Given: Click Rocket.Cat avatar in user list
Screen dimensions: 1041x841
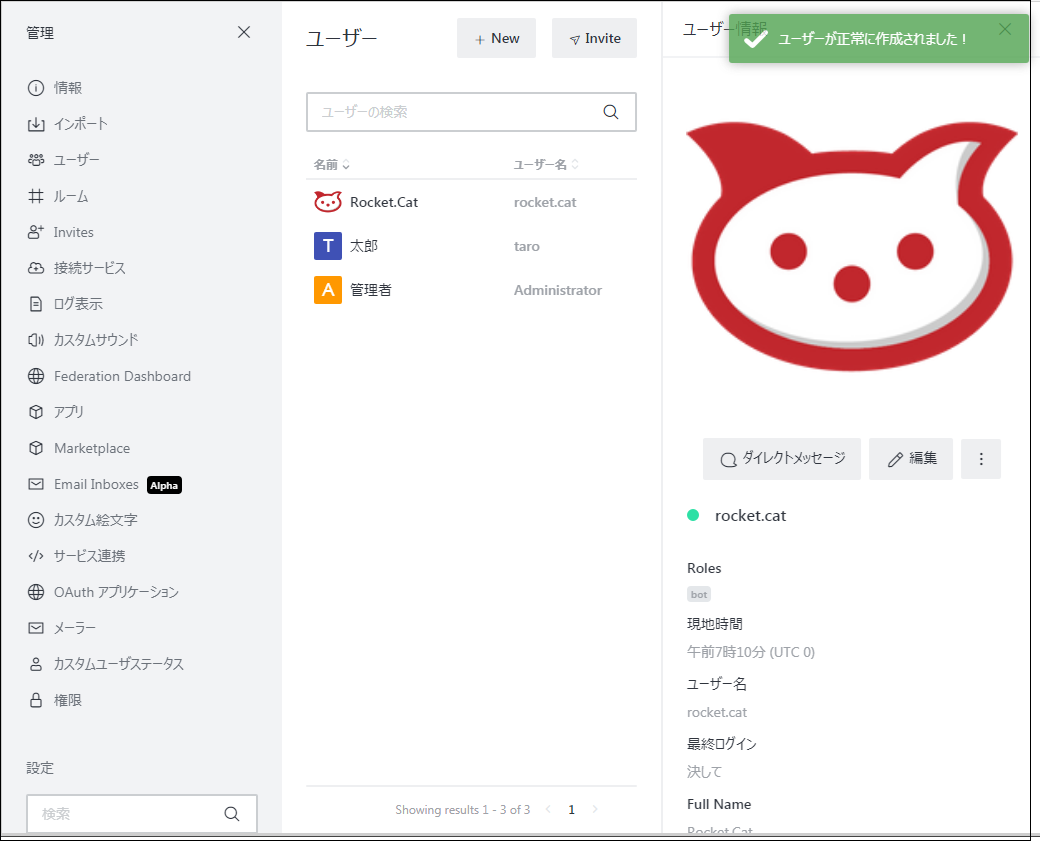Looking at the screenshot, I should 328,202.
